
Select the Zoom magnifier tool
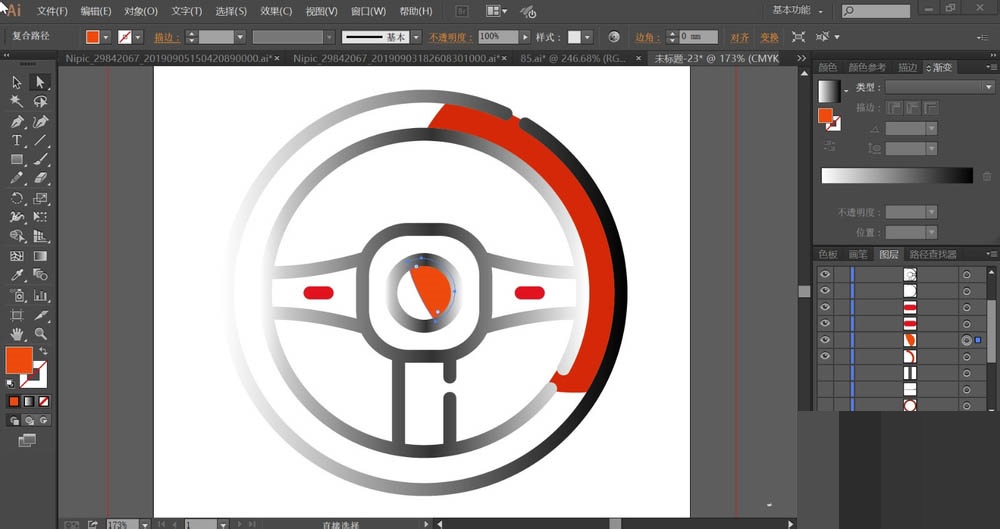[40, 334]
